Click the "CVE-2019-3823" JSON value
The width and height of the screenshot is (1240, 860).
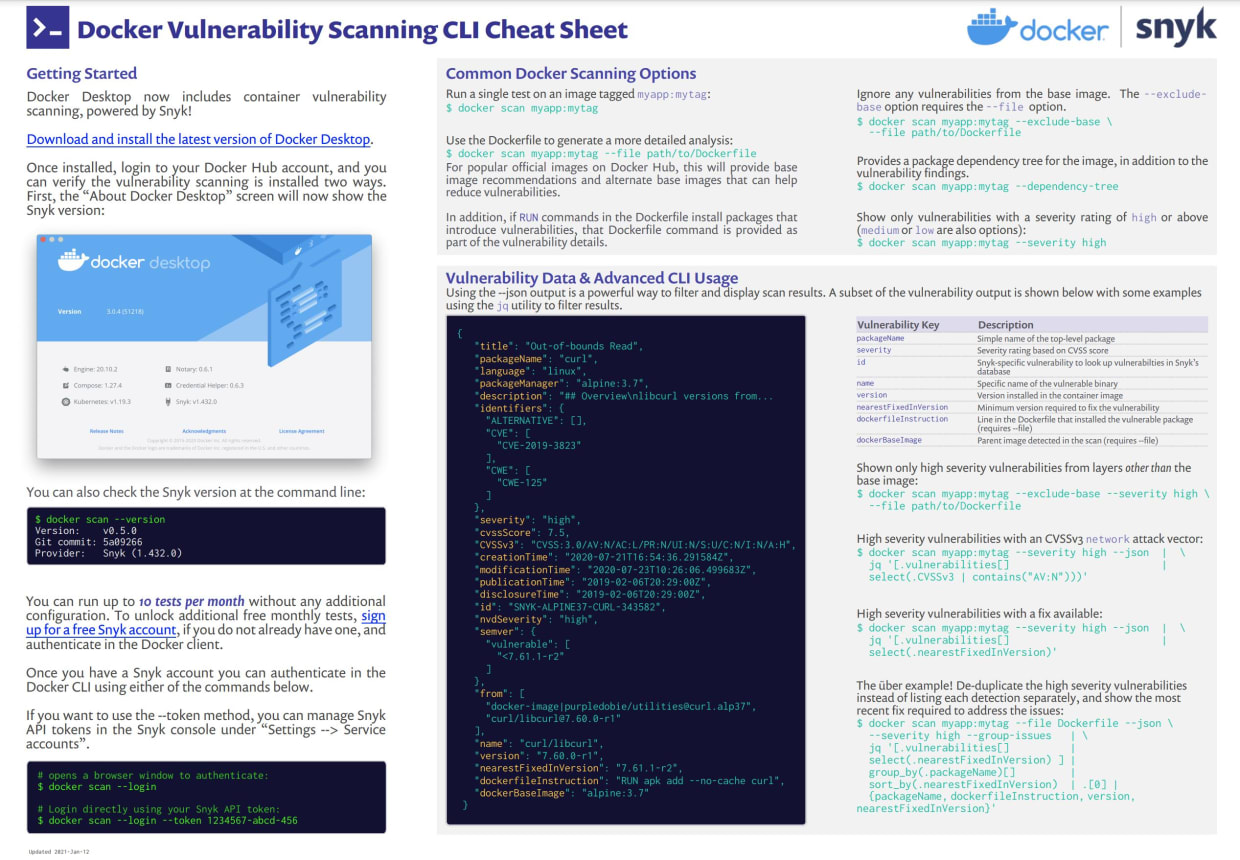point(539,445)
